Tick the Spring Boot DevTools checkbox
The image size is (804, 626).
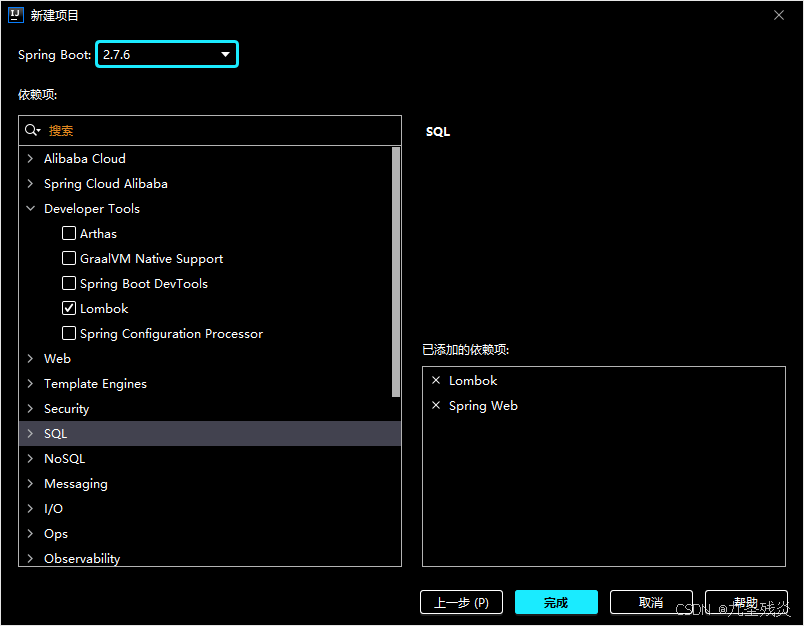[x=69, y=283]
